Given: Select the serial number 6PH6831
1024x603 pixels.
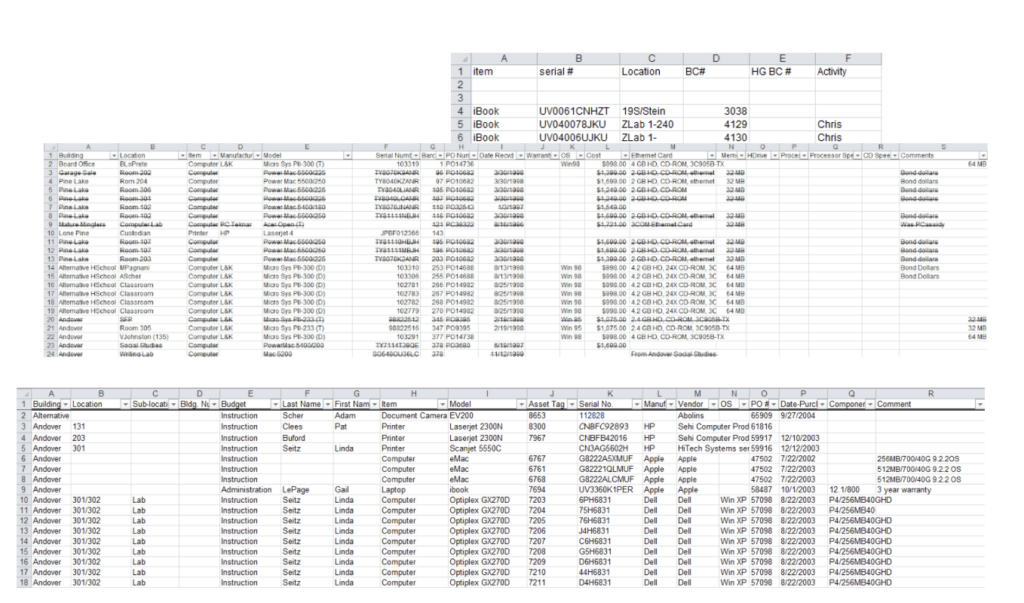Looking at the screenshot, I should click(609, 500).
